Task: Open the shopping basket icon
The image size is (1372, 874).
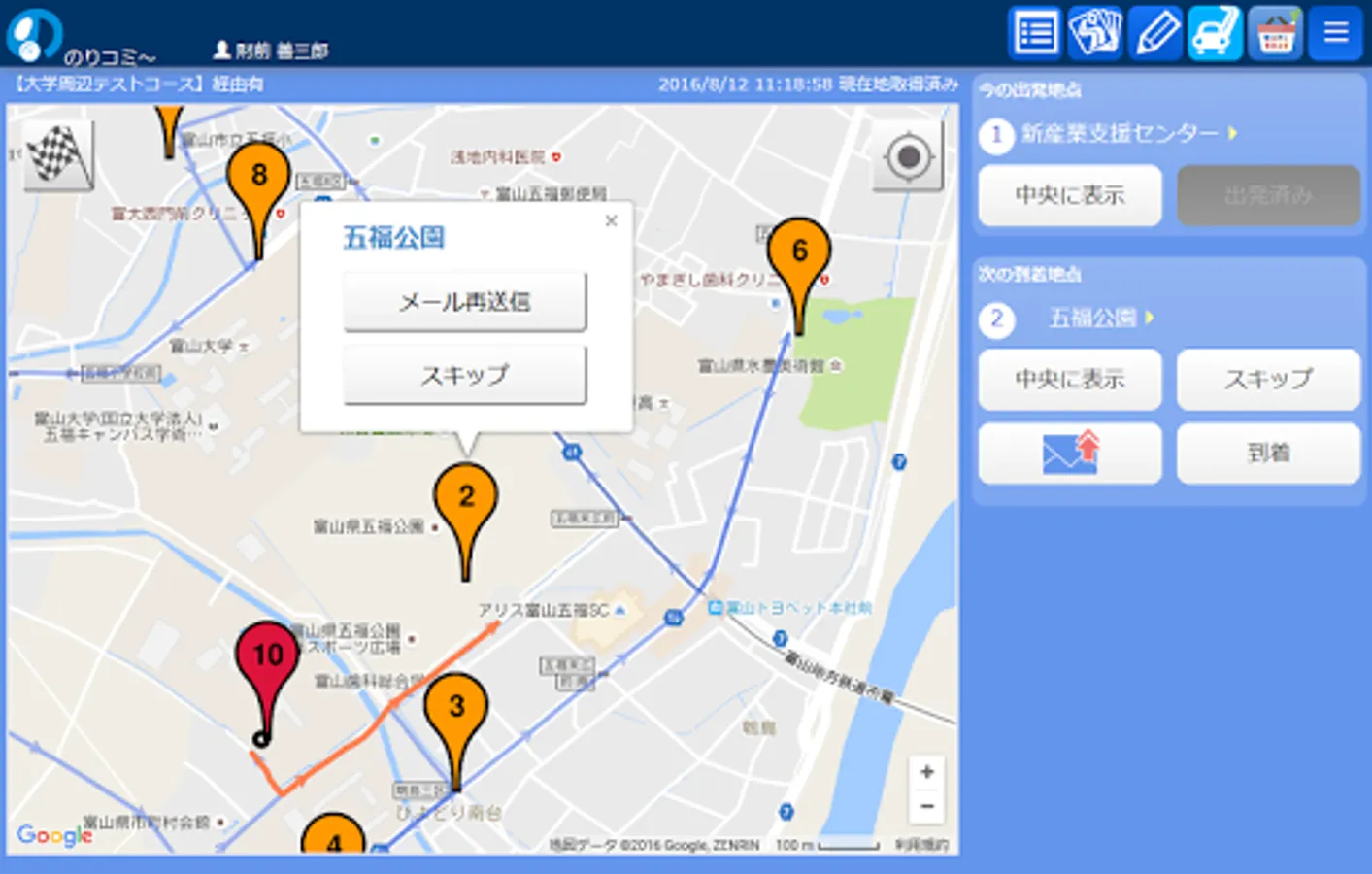Action: pyautogui.click(x=1275, y=34)
